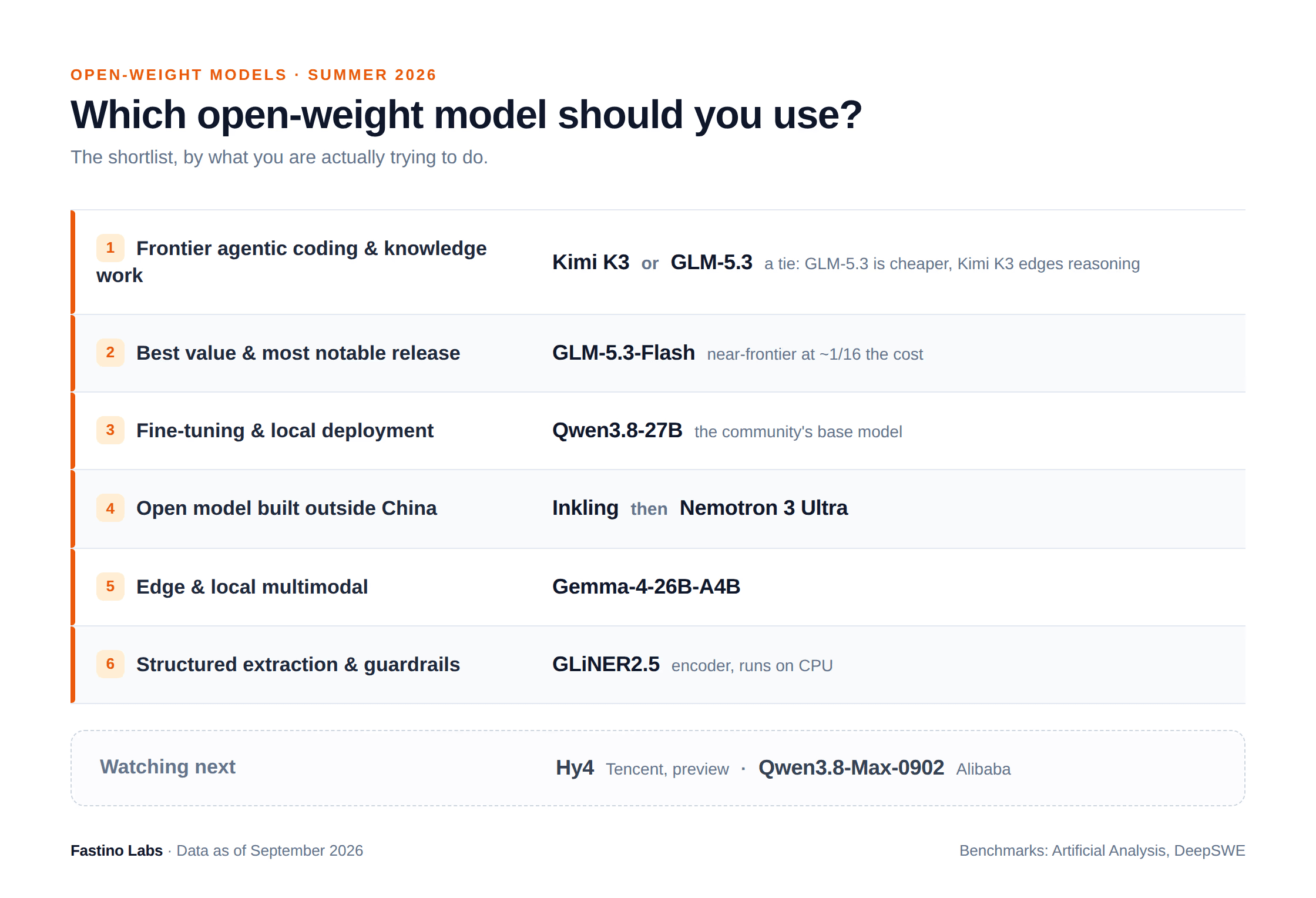1316x898 pixels.
Task: Click the GLM-5.3-Flash recommendation
Action: point(623,353)
